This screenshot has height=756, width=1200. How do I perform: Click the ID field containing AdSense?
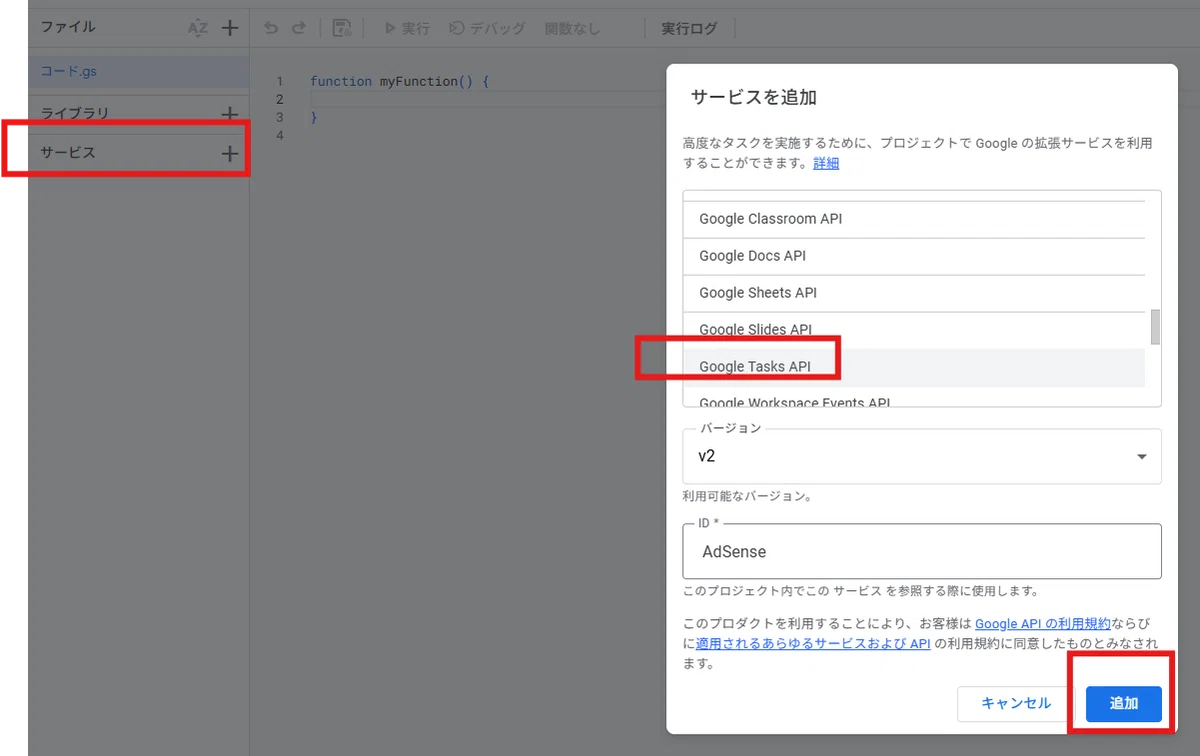[922, 551]
